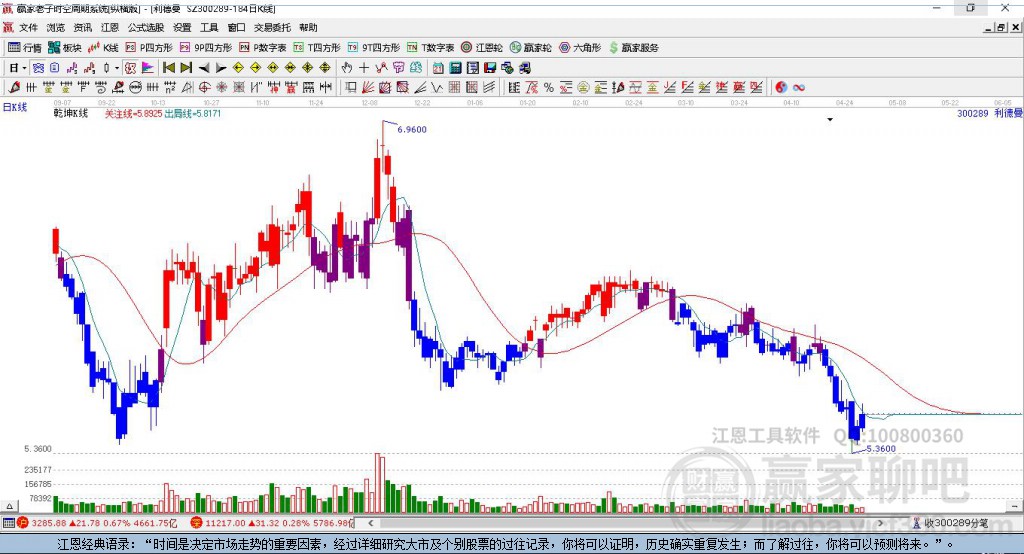Click the blue infinity symbol icon

799,88
